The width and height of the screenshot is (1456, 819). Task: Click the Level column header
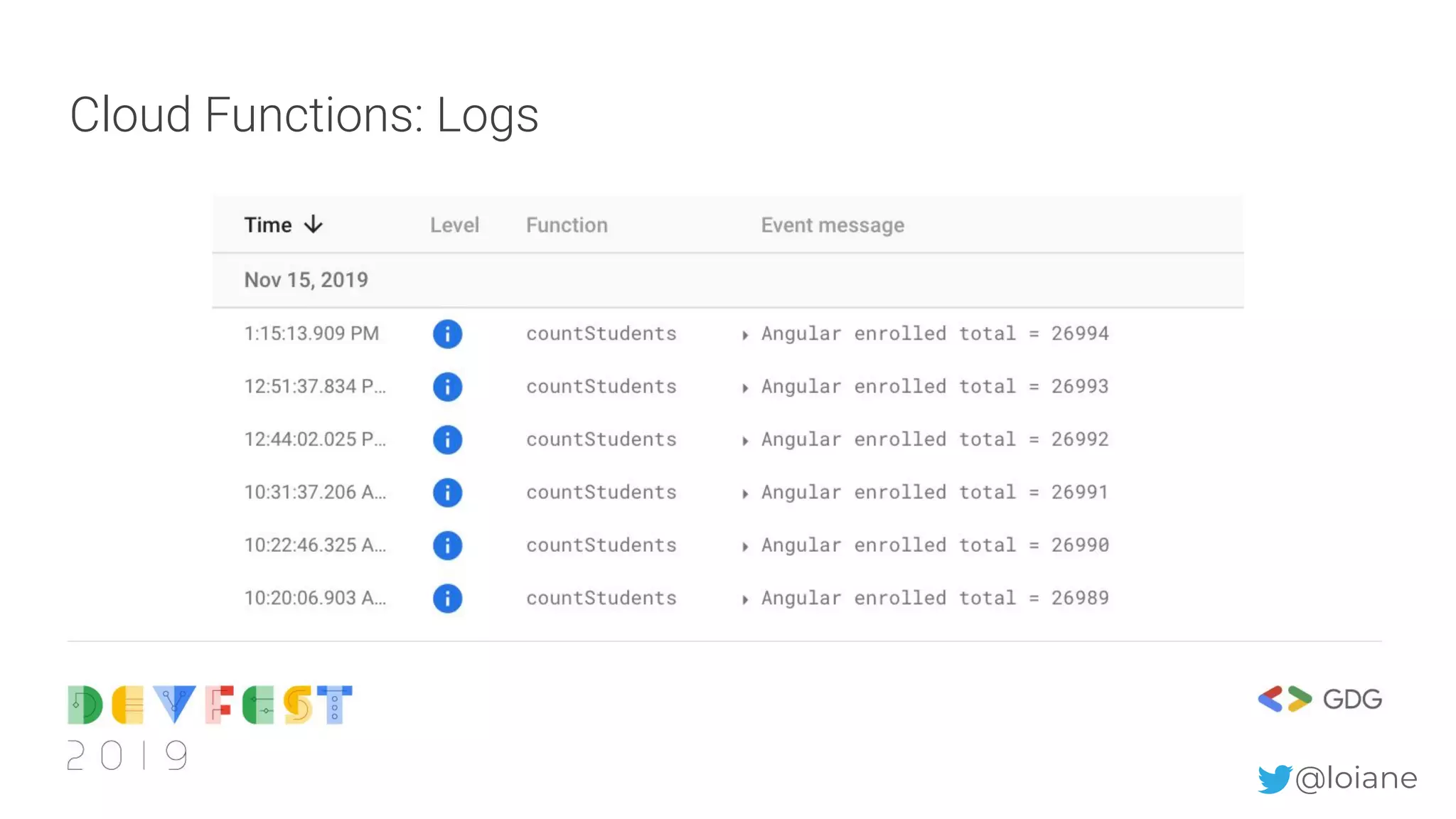(454, 225)
